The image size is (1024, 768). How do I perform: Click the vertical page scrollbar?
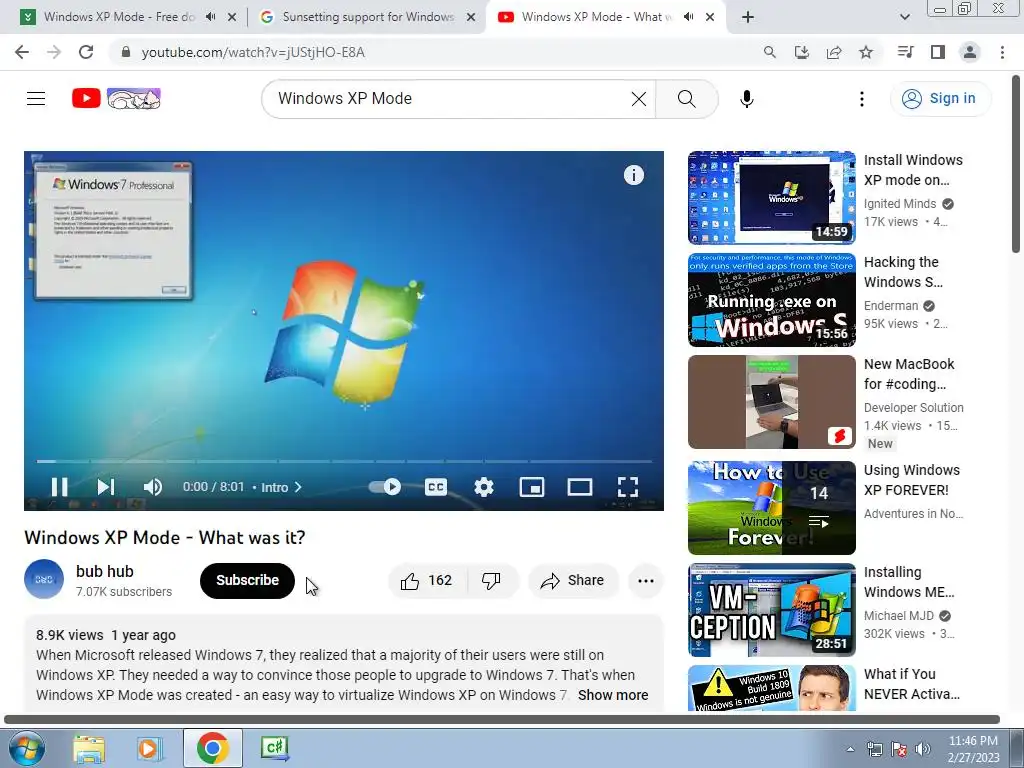click(1016, 163)
